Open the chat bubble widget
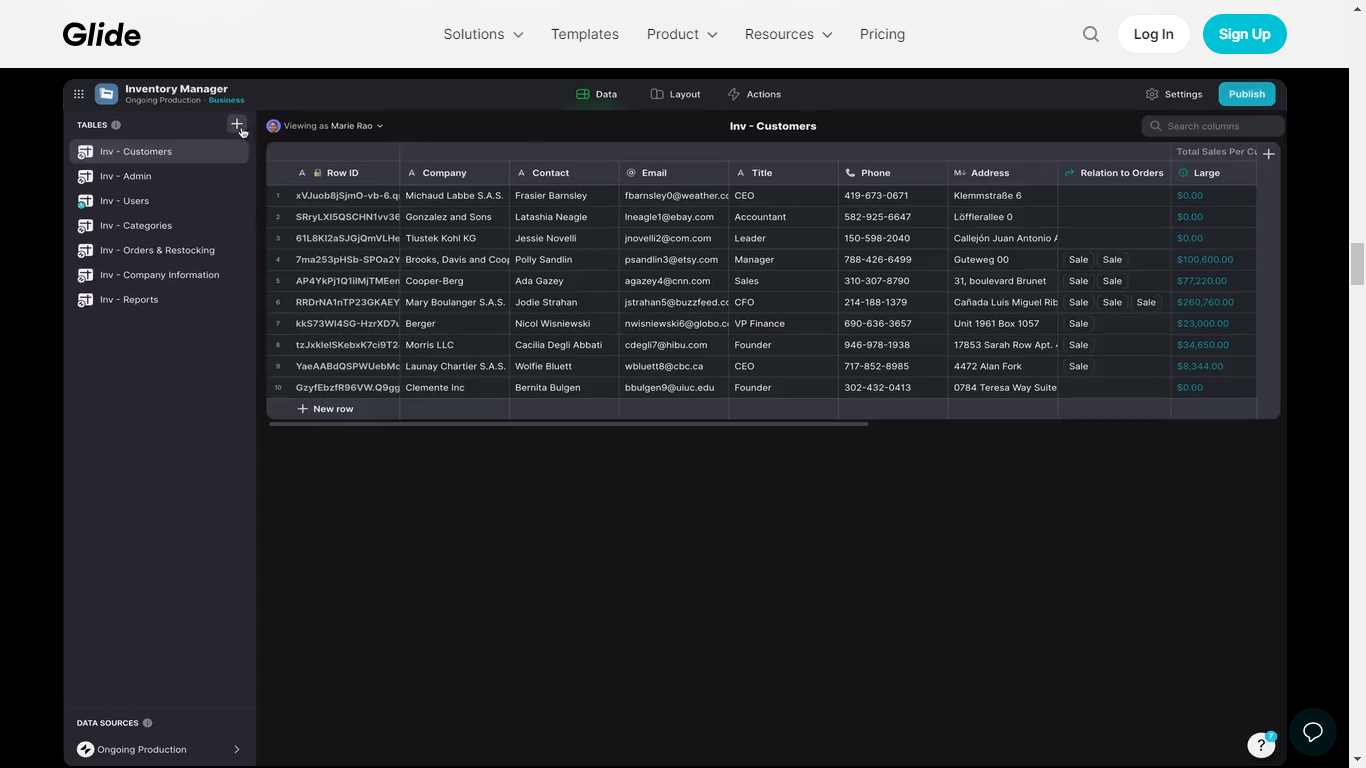1366x768 pixels. coord(1312,732)
